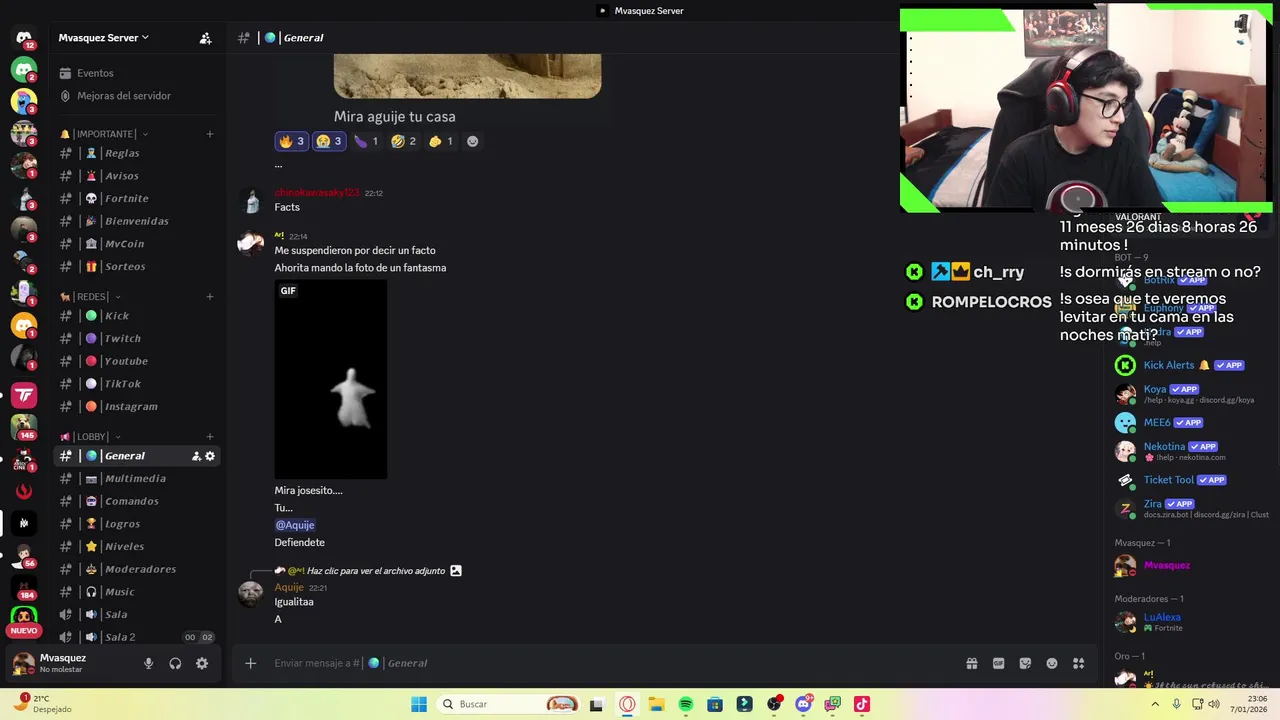Open Mejoras del servidor
Viewport: 1280px width, 720px height.
tap(137, 96)
